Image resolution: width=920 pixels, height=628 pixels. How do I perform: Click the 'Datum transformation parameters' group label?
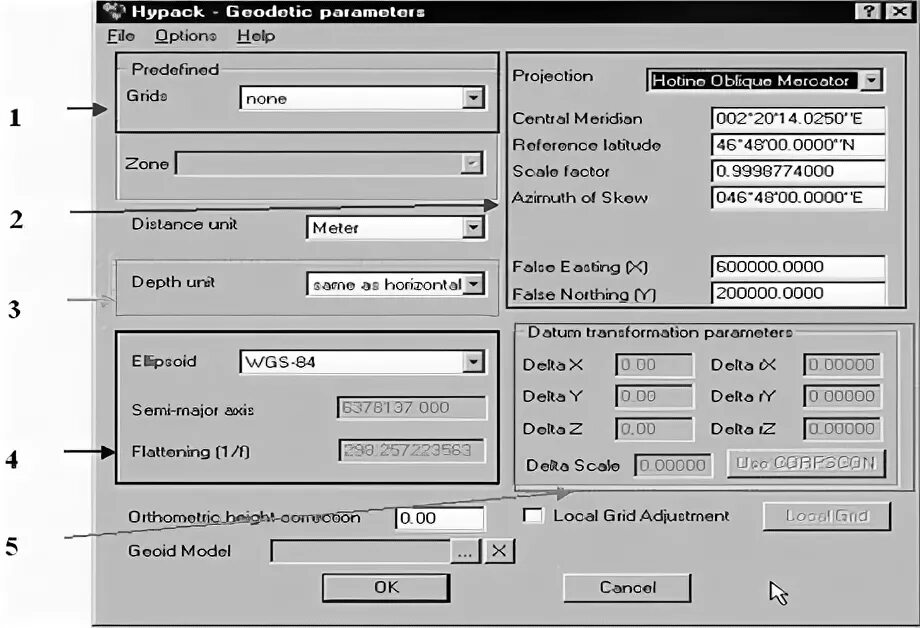click(660, 333)
